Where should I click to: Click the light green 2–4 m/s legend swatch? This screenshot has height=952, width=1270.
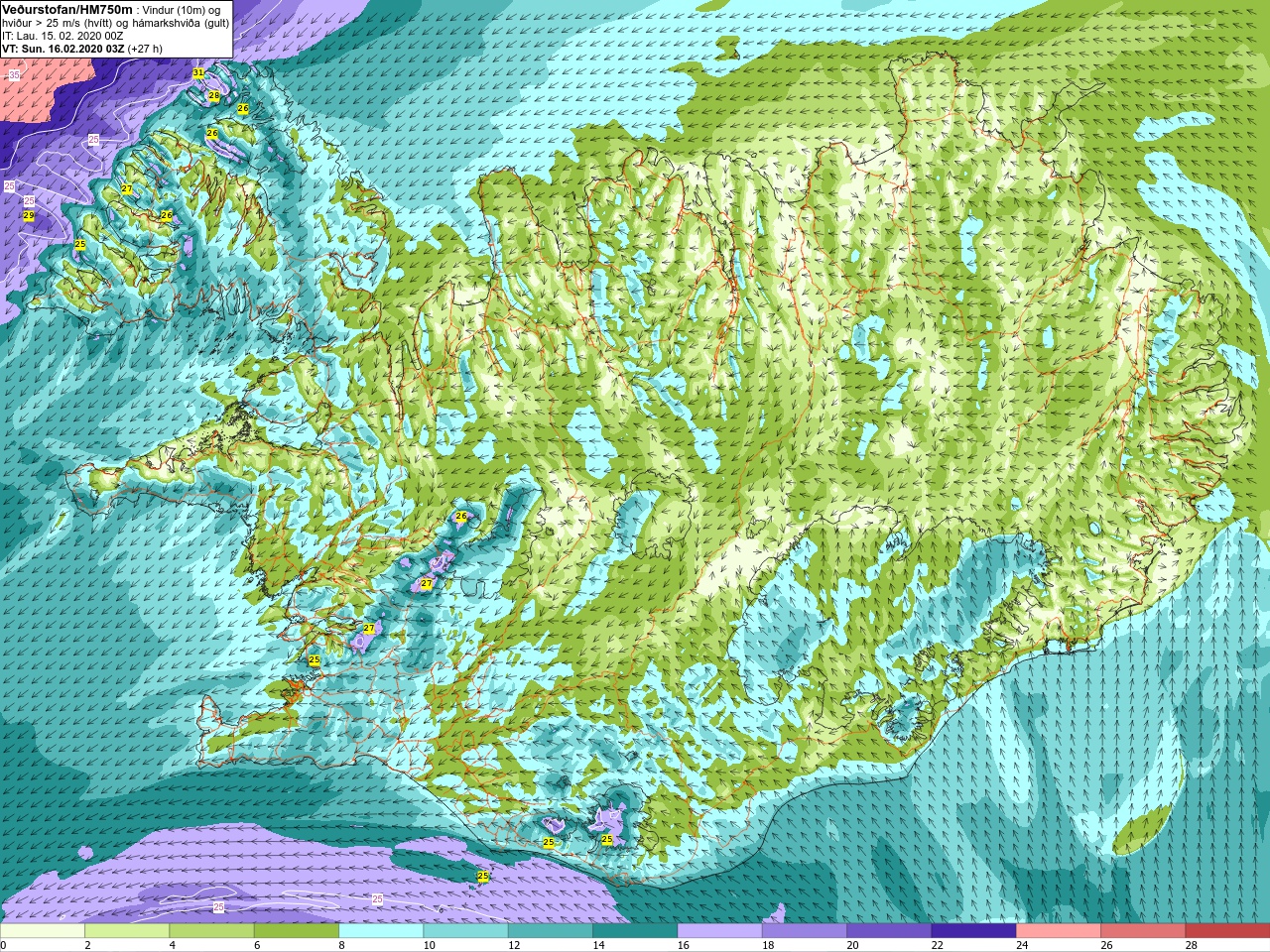pos(127,931)
